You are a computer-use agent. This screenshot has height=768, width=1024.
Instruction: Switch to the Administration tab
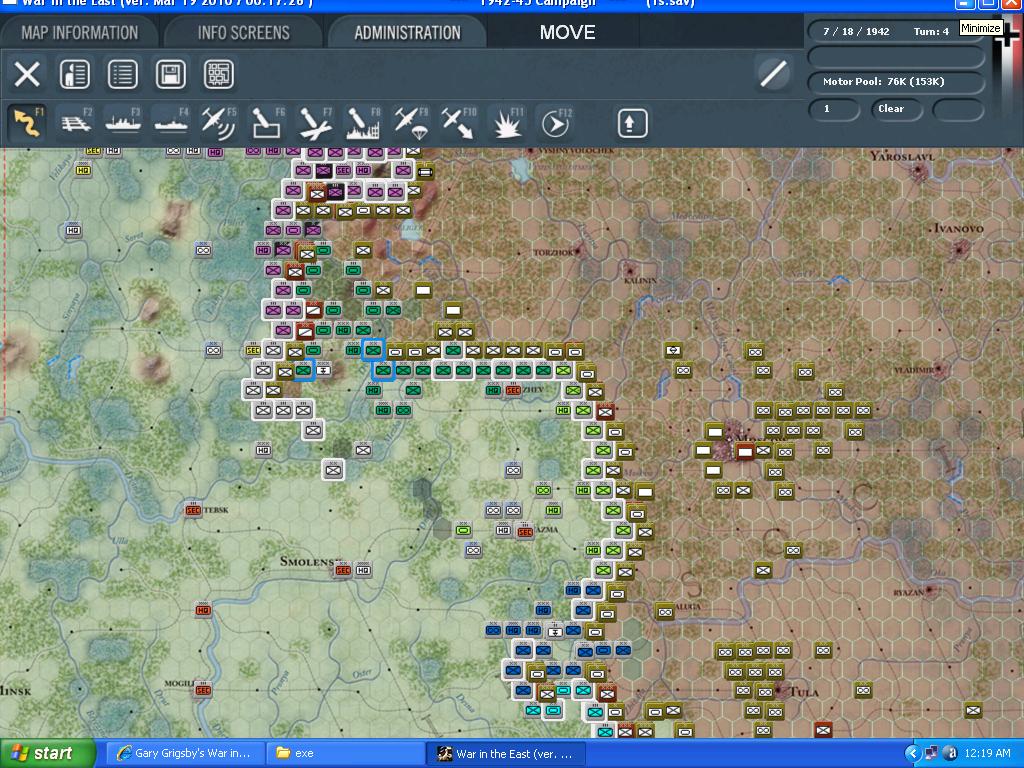[x=407, y=33]
